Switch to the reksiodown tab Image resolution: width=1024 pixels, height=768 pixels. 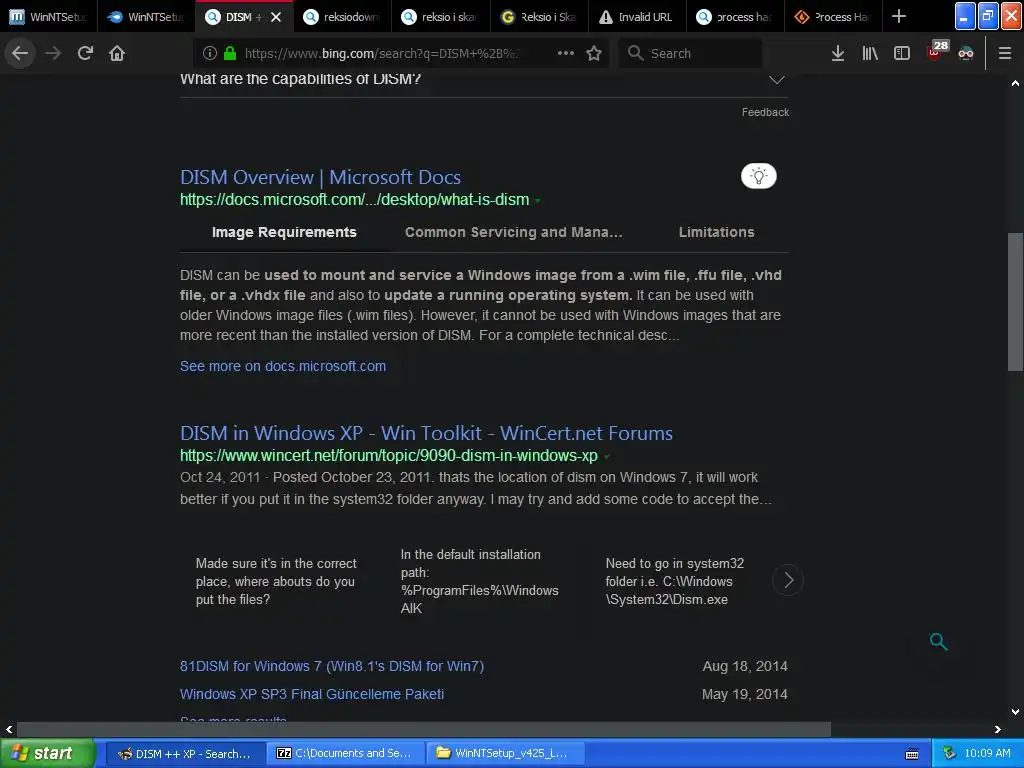point(343,16)
